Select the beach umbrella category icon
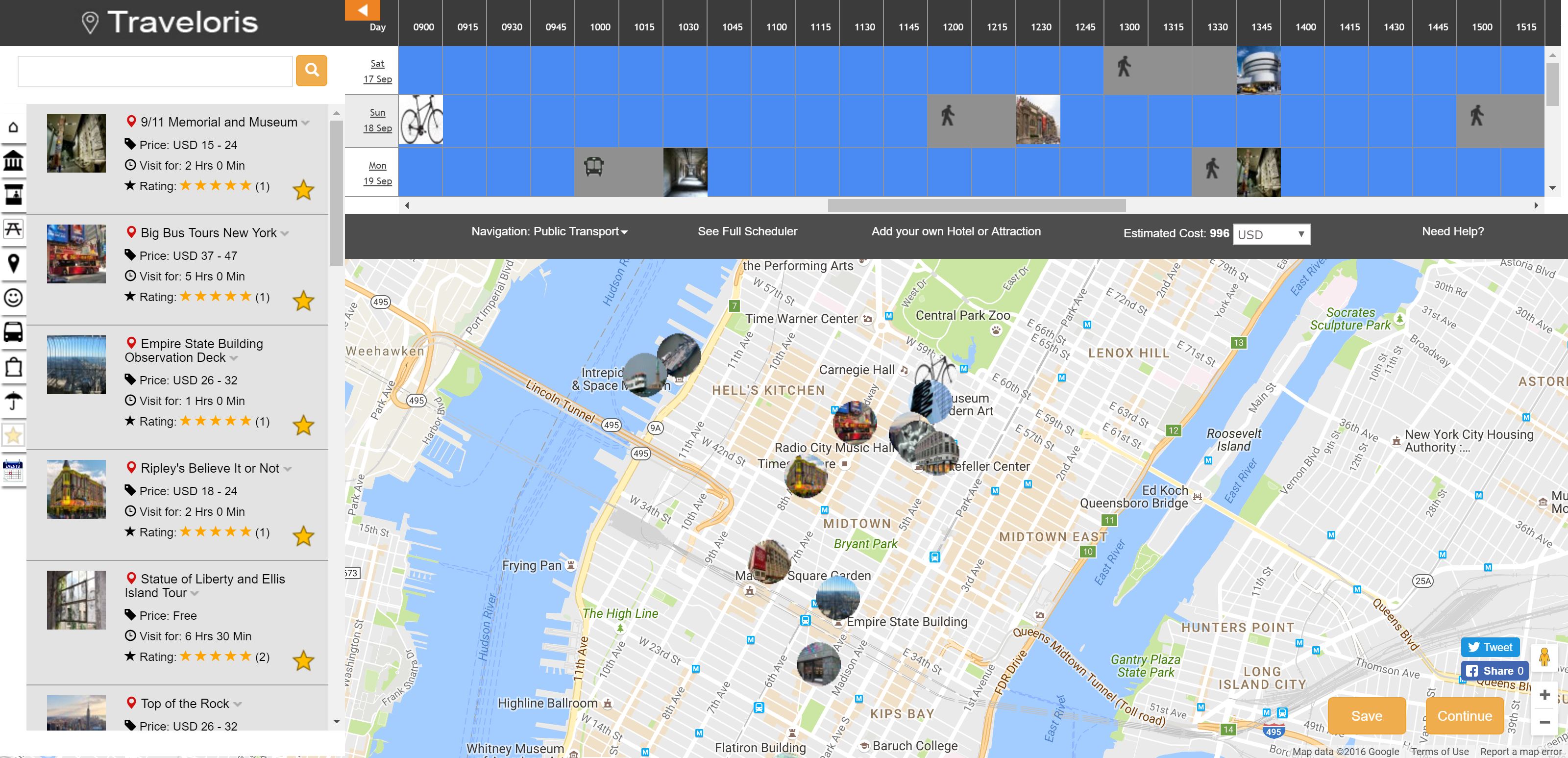The width and height of the screenshot is (1568, 758). (13, 401)
